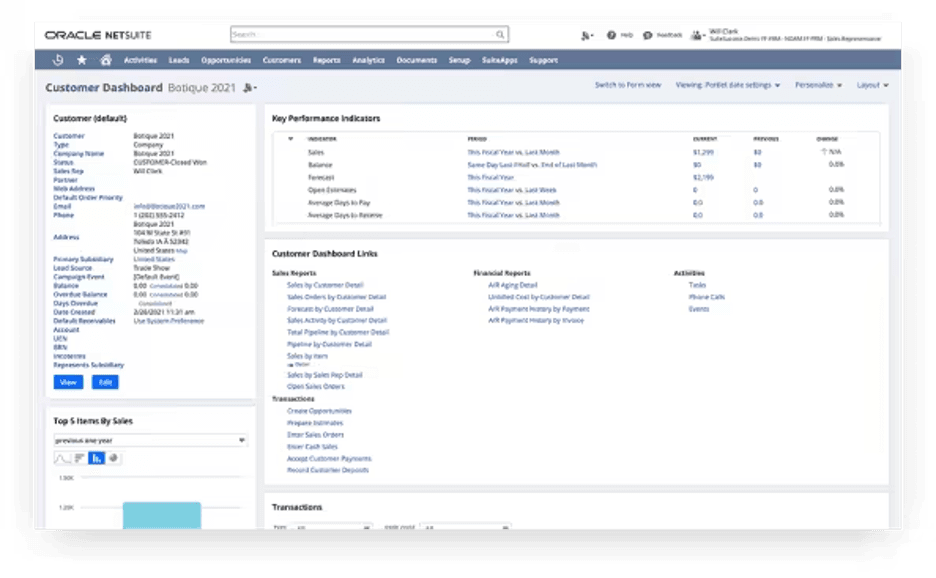
Task: Switch chart to horizontal bar view
Action: point(80,458)
